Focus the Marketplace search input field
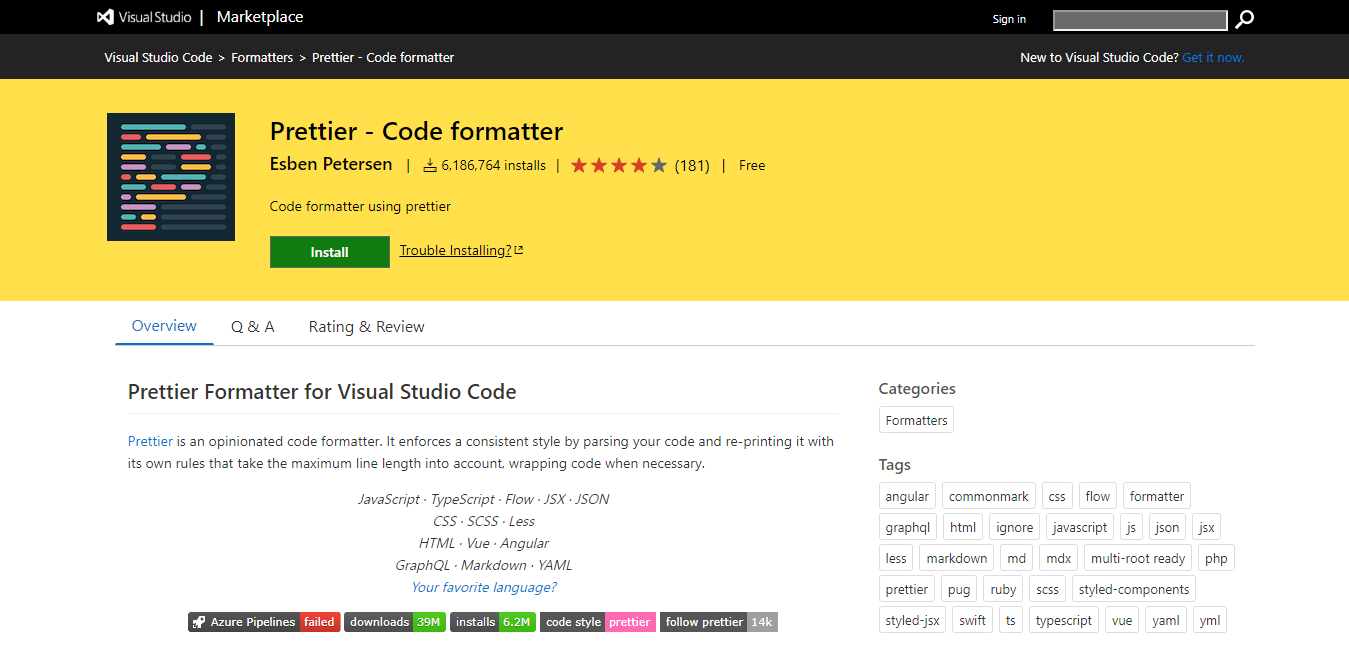 click(x=1140, y=20)
